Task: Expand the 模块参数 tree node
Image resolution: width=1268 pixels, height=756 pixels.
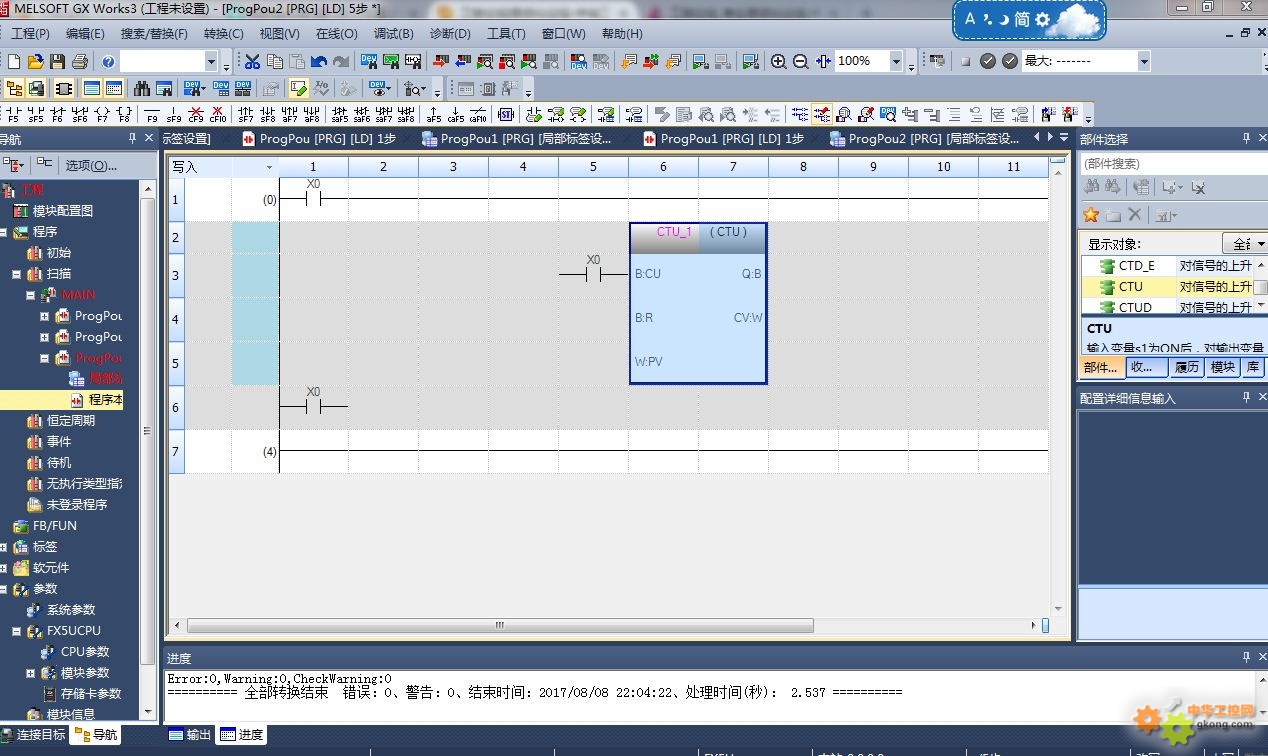Action: click(30, 673)
